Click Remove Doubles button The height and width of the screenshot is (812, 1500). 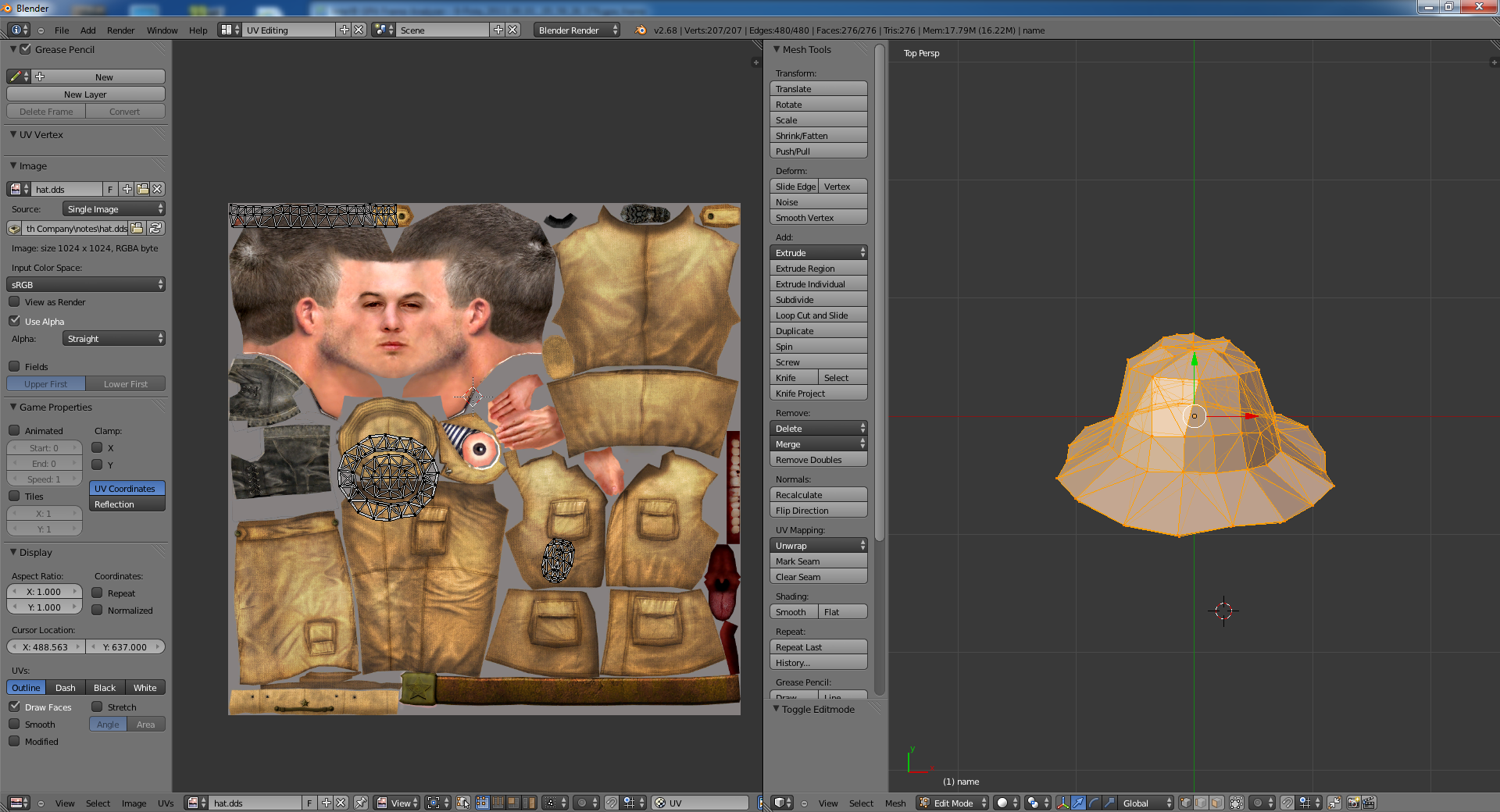(818, 459)
